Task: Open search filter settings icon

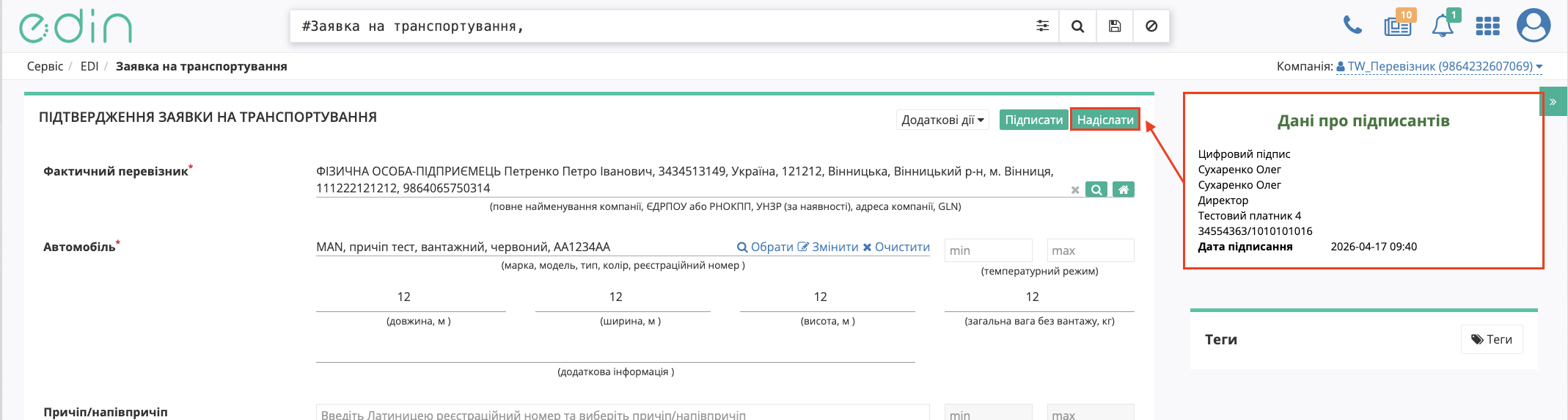Action: (x=1042, y=26)
